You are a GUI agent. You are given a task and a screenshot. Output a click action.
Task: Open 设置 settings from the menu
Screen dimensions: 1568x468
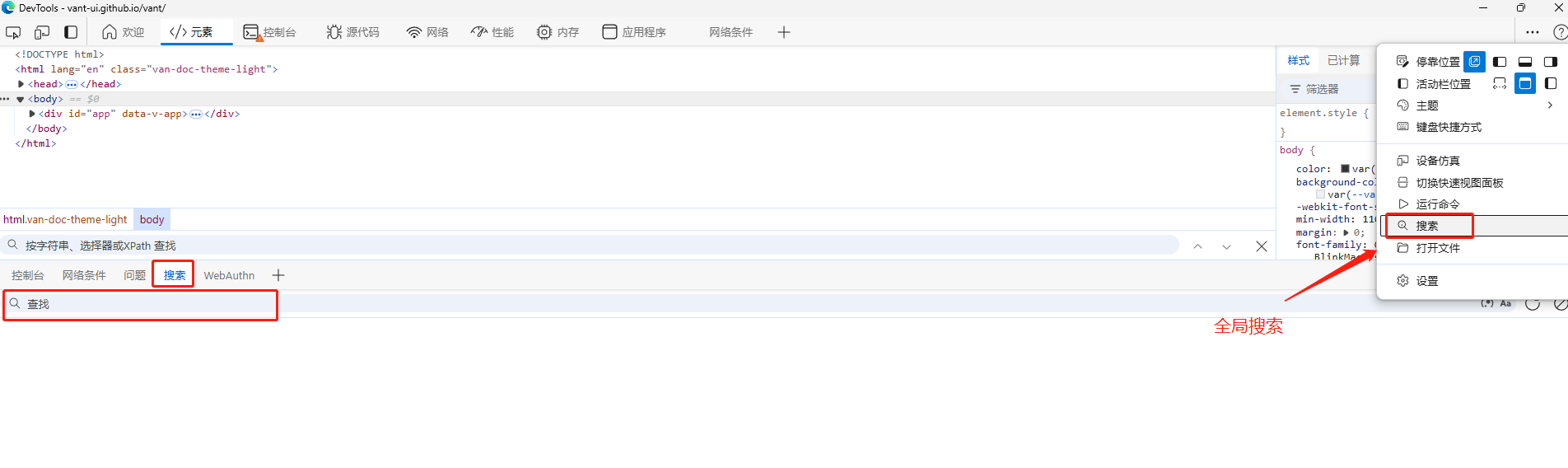tap(1427, 281)
